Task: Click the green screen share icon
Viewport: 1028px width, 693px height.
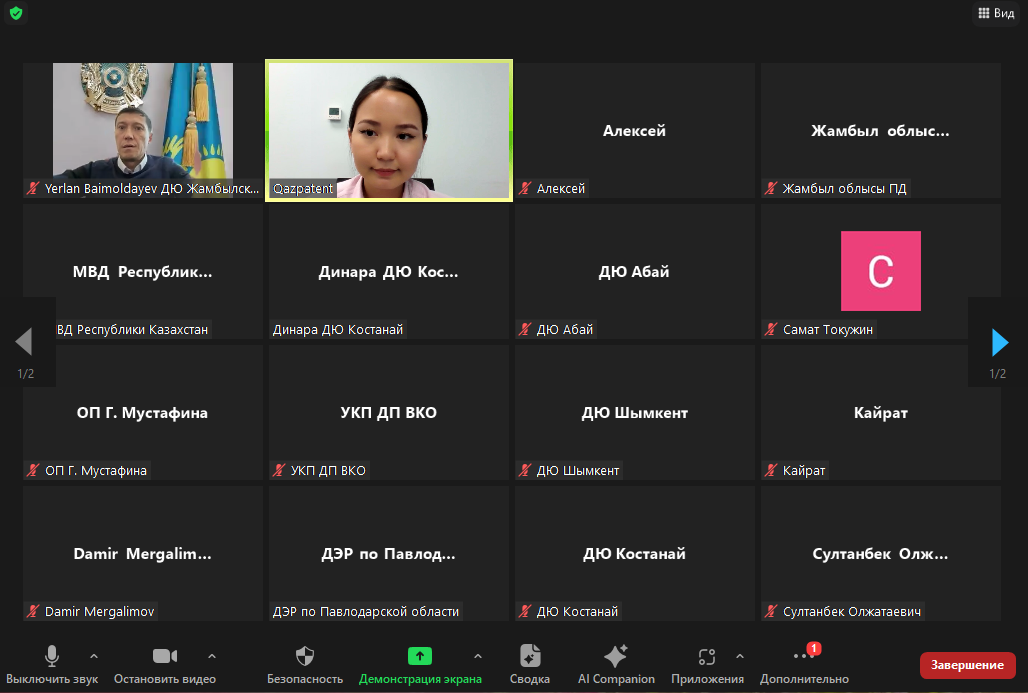Action: point(420,657)
